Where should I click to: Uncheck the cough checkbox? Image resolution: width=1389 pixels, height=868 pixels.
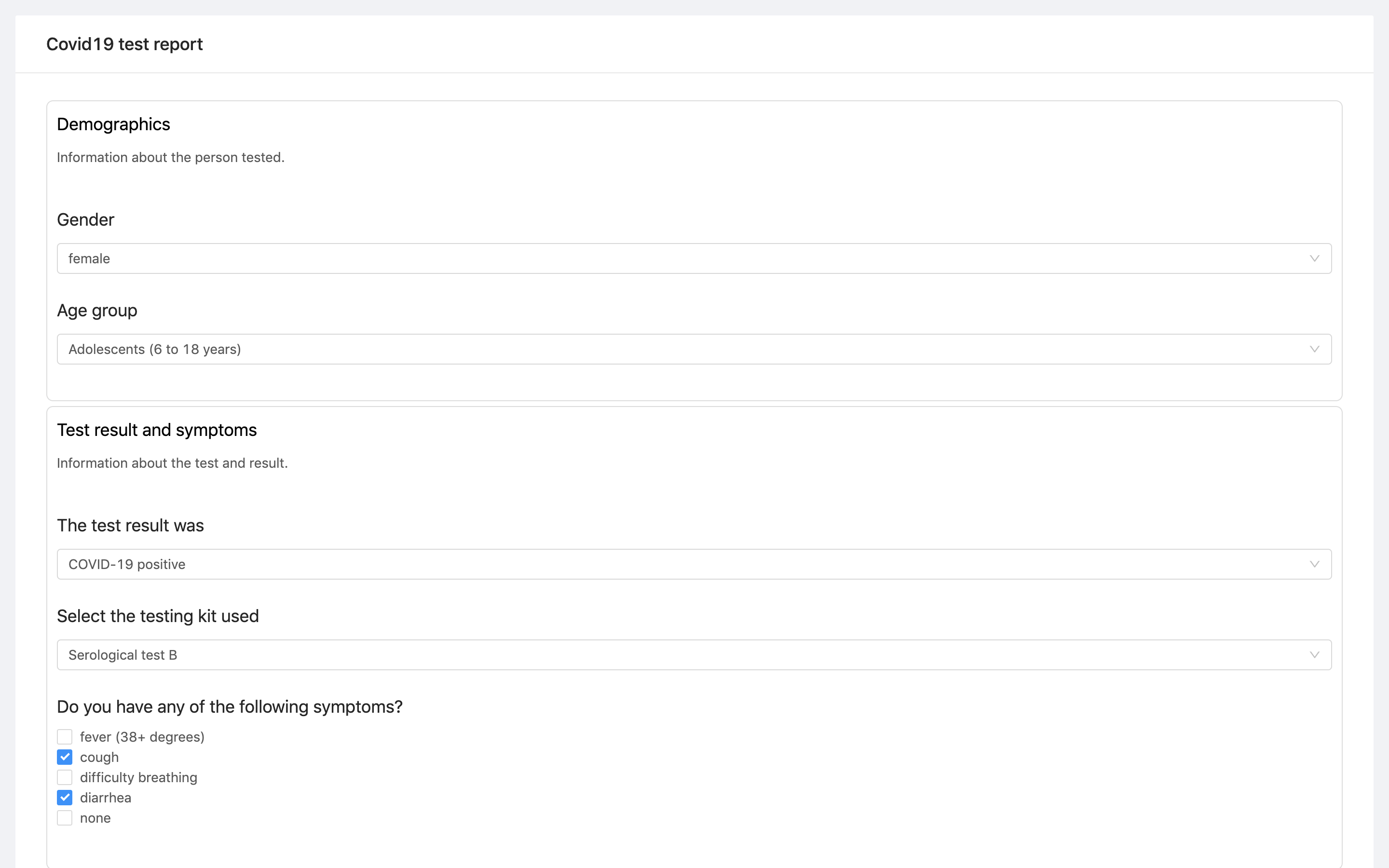point(65,757)
